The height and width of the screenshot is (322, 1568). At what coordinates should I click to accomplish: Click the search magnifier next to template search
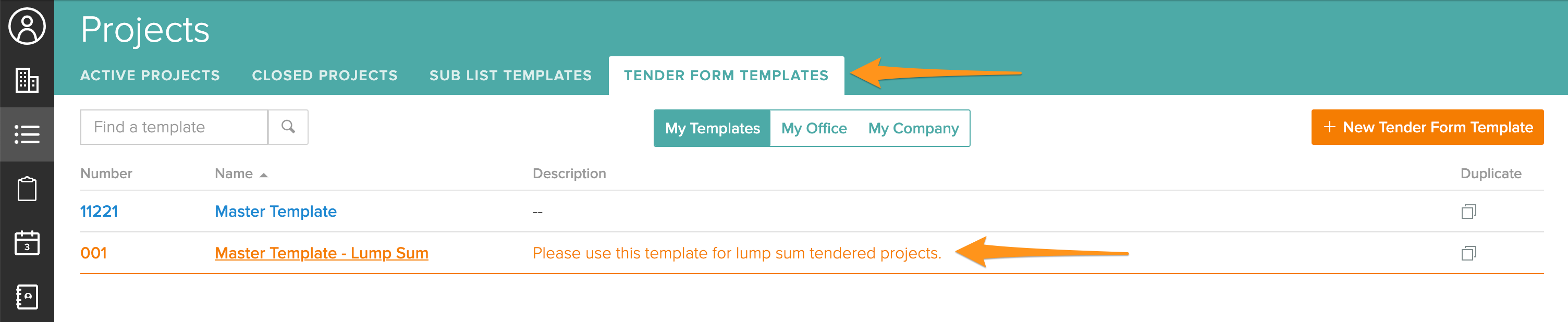click(287, 127)
